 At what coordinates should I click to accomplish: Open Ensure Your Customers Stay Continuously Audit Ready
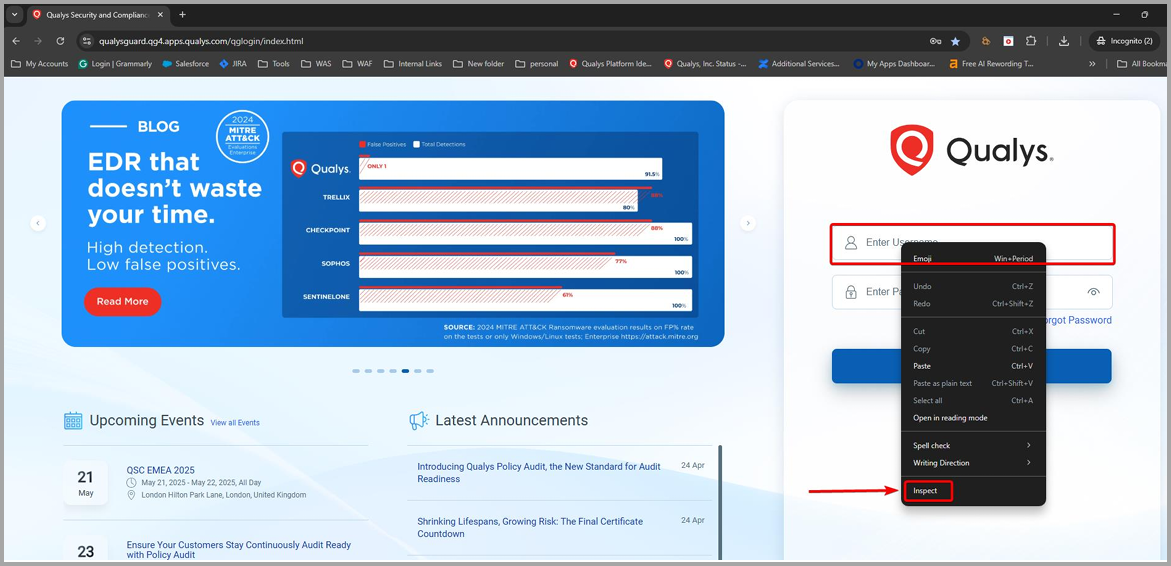pos(239,550)
